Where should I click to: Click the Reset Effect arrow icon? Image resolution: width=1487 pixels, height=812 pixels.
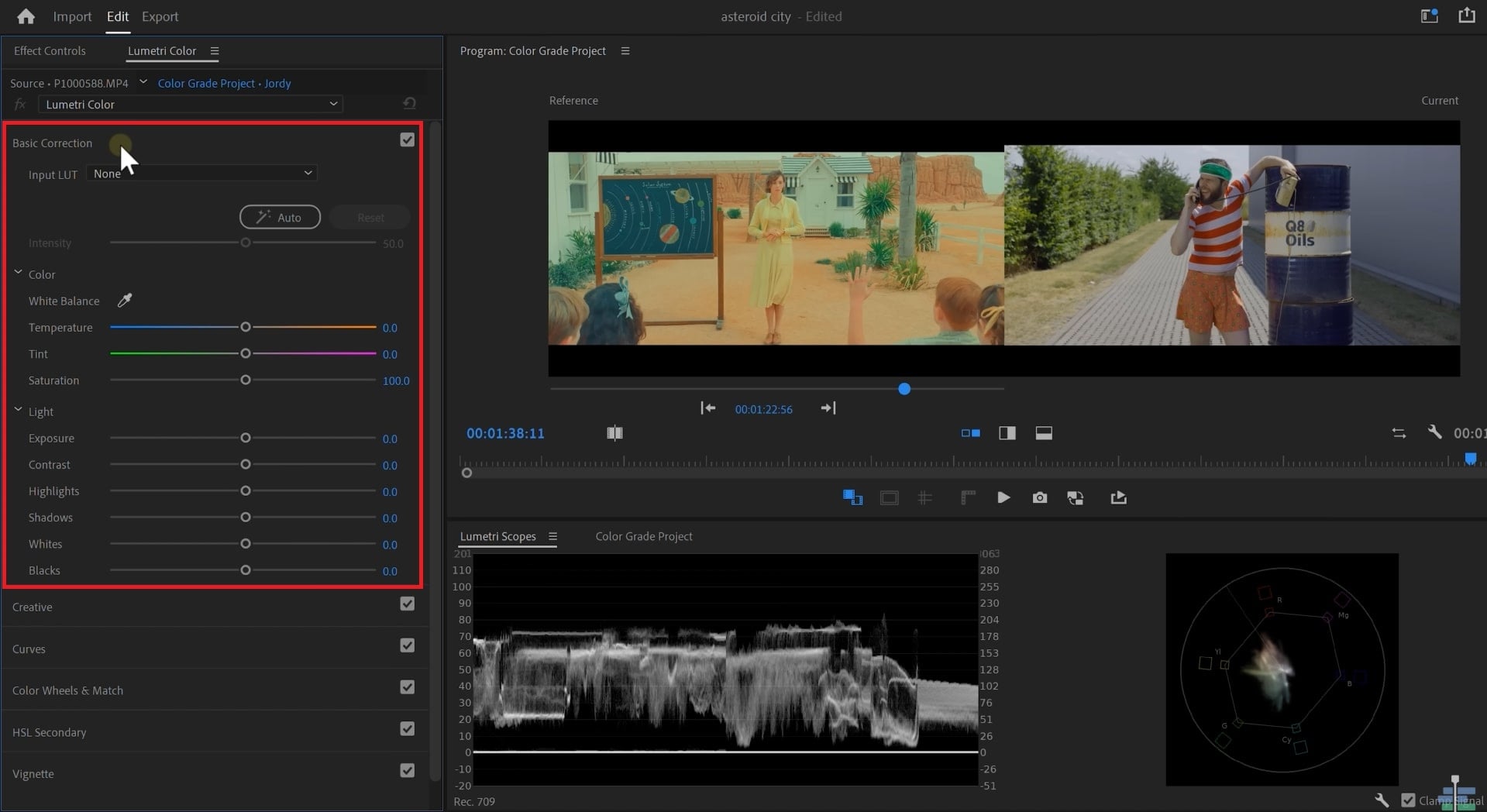point(409,104)
